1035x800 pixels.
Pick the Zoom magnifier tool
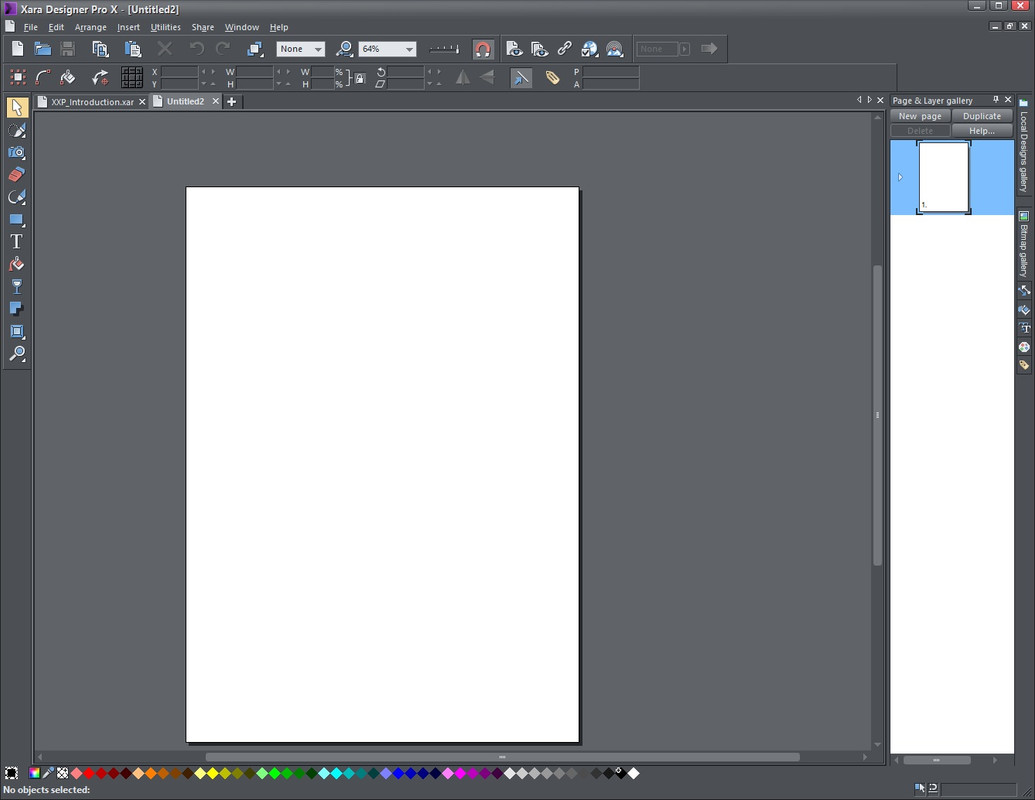(x=17, y=353)
